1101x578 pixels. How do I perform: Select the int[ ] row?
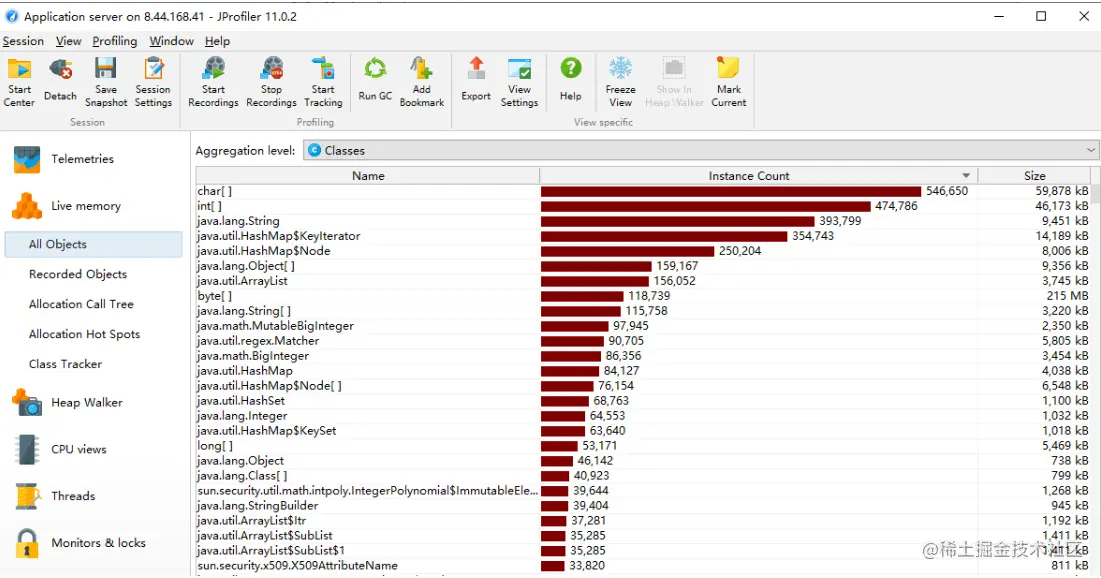(x=643, y=206)
